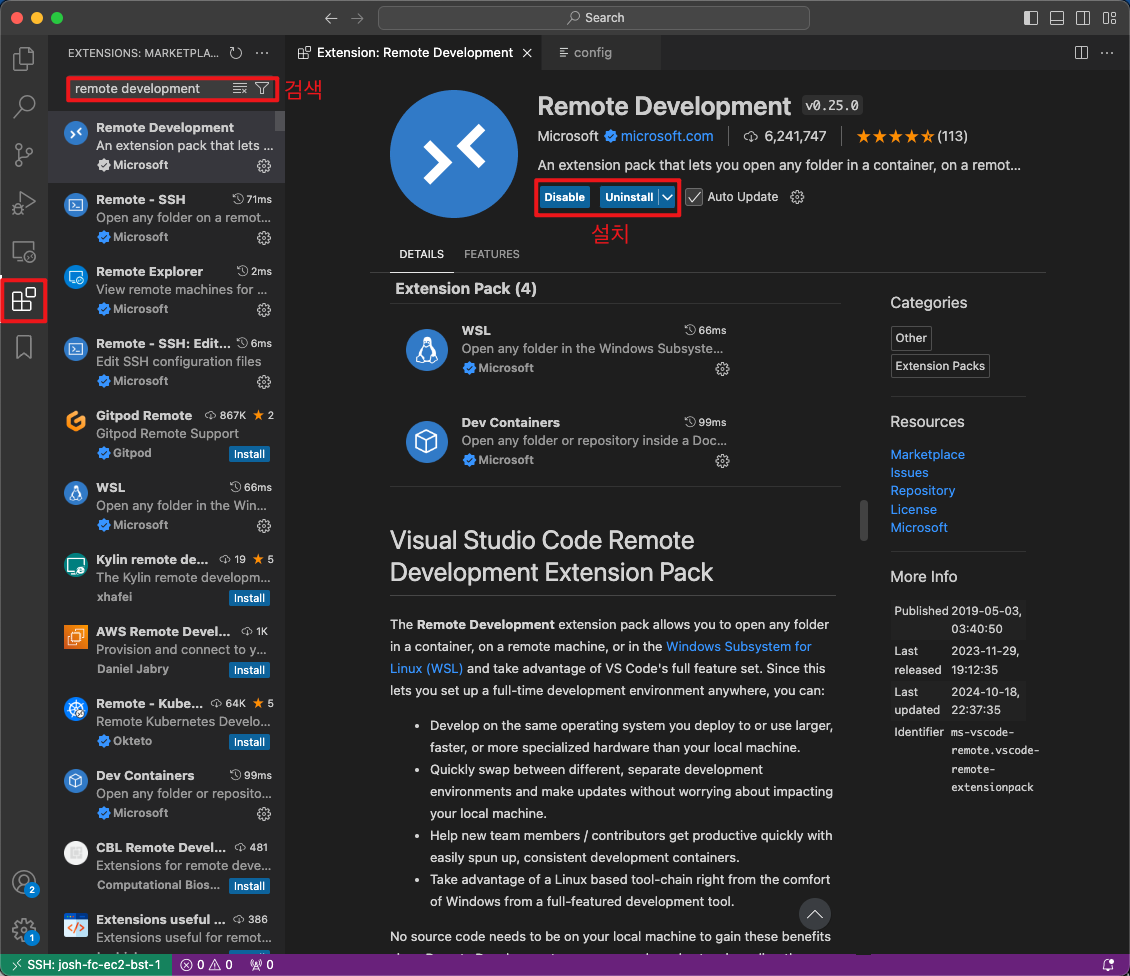Switch to the FEATURES tab

491,254
